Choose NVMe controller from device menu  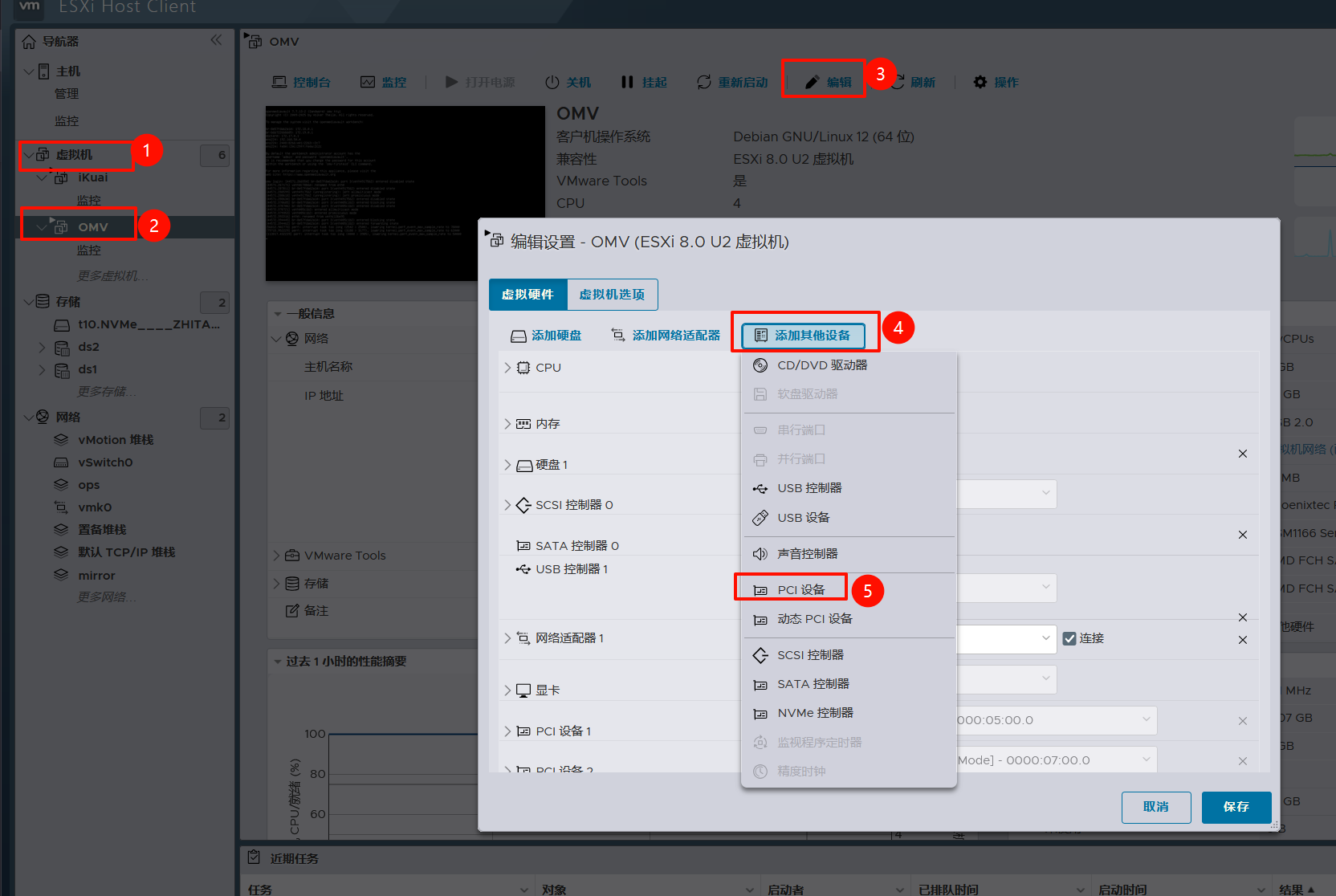pyautogui.click(x=849, y=713)
